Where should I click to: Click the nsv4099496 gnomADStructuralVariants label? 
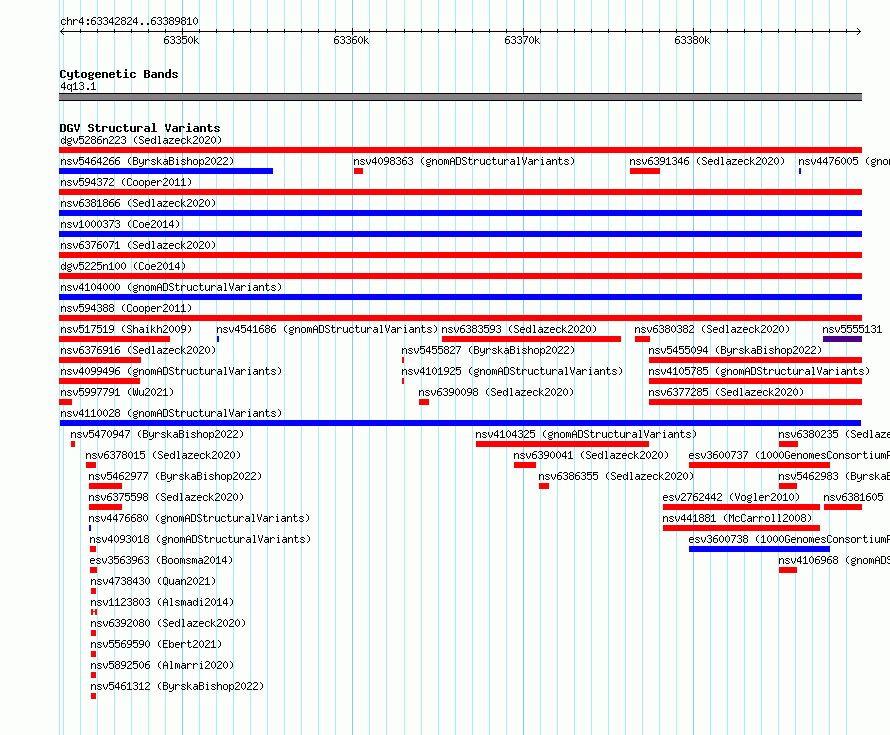(171, 371)
